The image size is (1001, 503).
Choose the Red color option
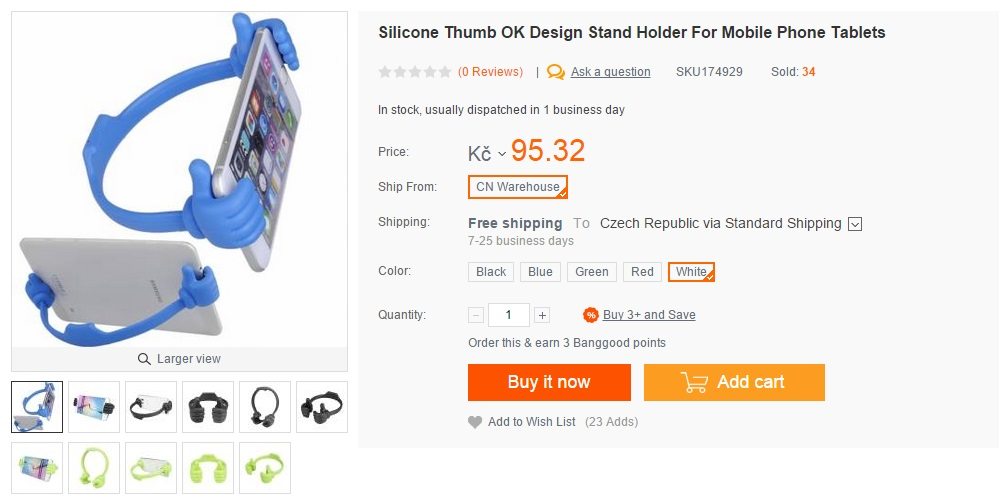tap(642, 272)
